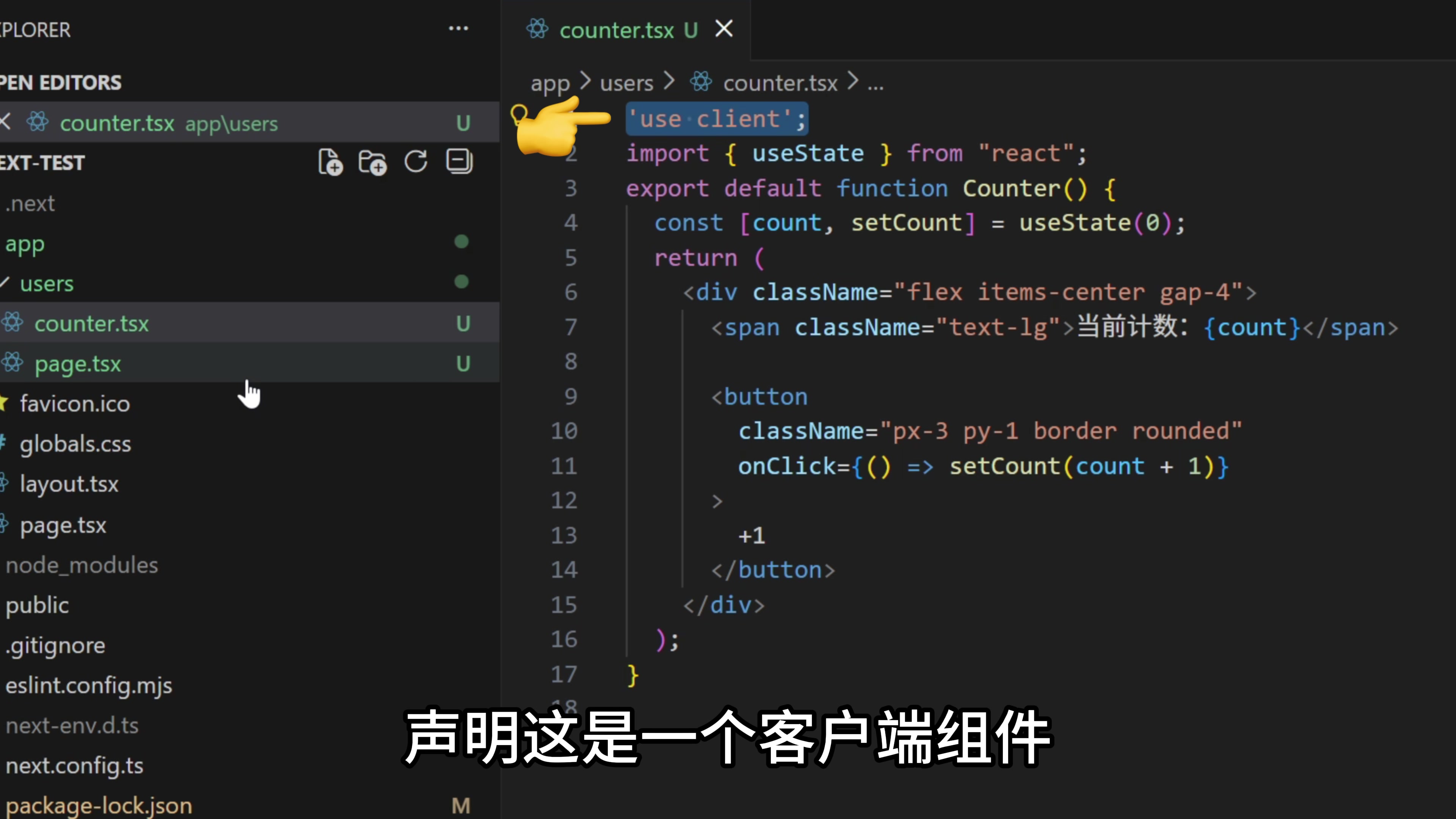Click the users breadcrumb segment

[x=626, y=84]
